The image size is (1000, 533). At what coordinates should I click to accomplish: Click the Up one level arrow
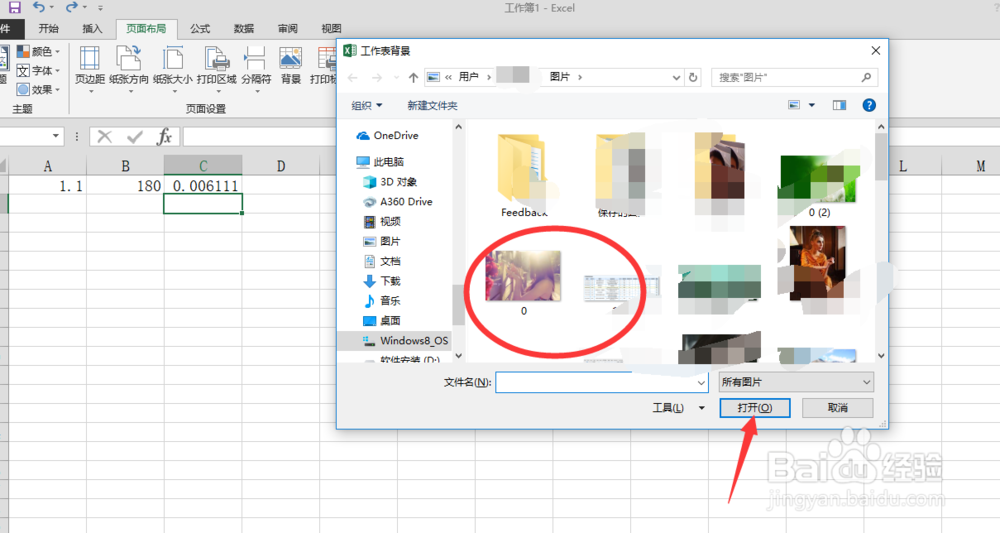[413, 77]
